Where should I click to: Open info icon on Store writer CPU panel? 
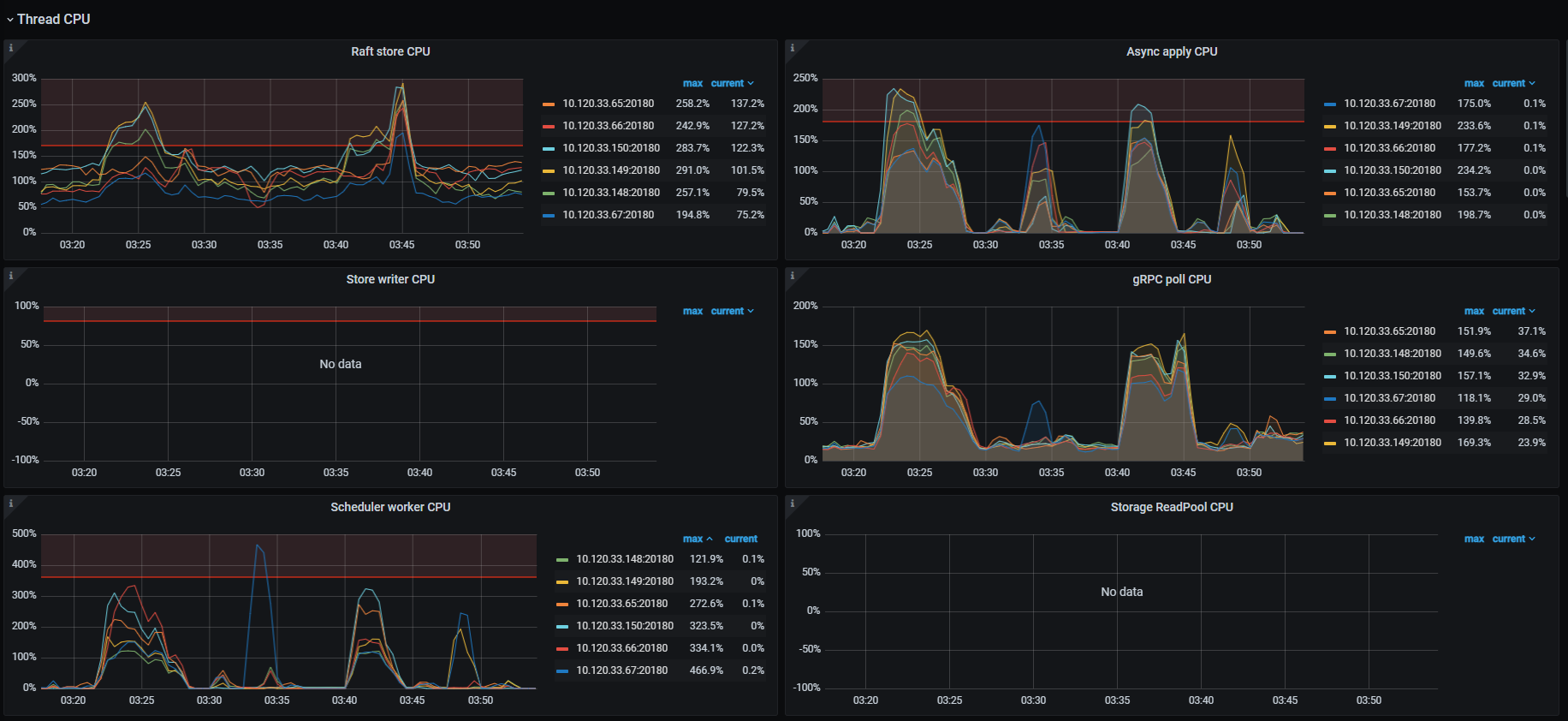coord(11,276)
